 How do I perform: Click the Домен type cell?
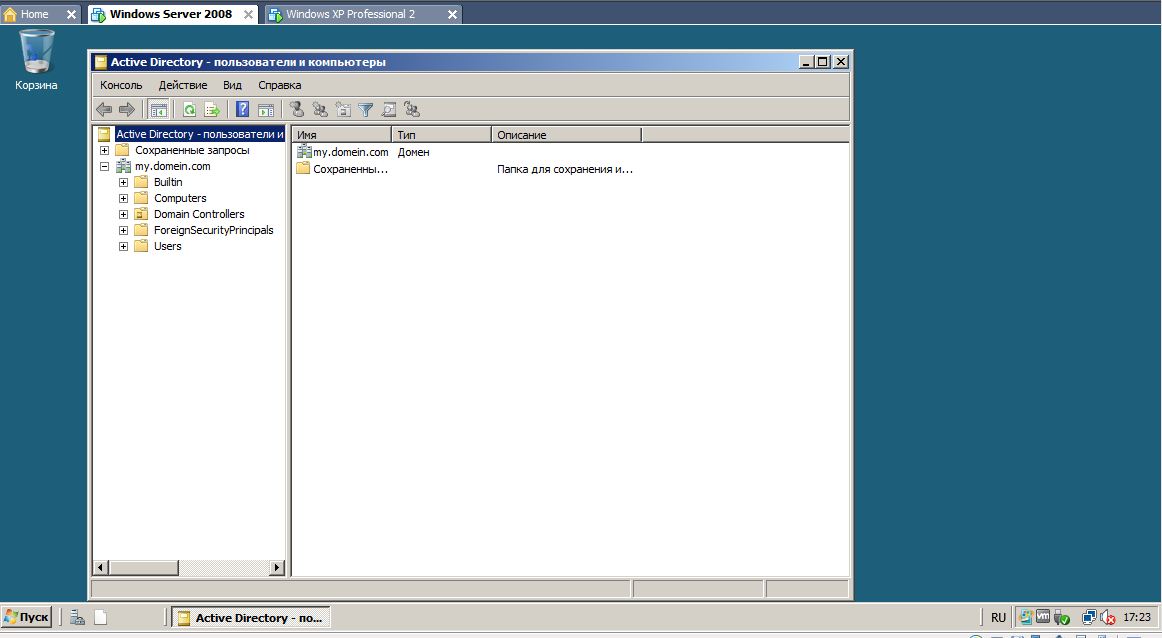[414, 152]
